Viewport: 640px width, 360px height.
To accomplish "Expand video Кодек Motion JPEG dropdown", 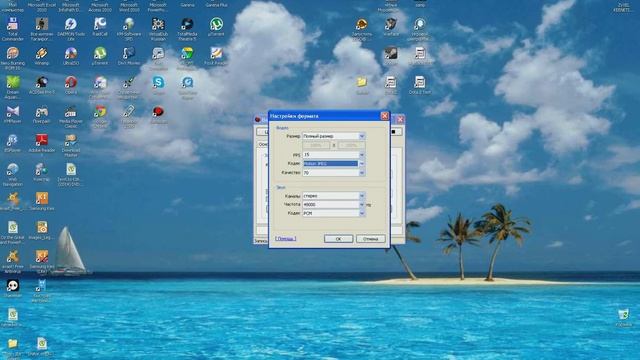I will [x=362, y=164].
